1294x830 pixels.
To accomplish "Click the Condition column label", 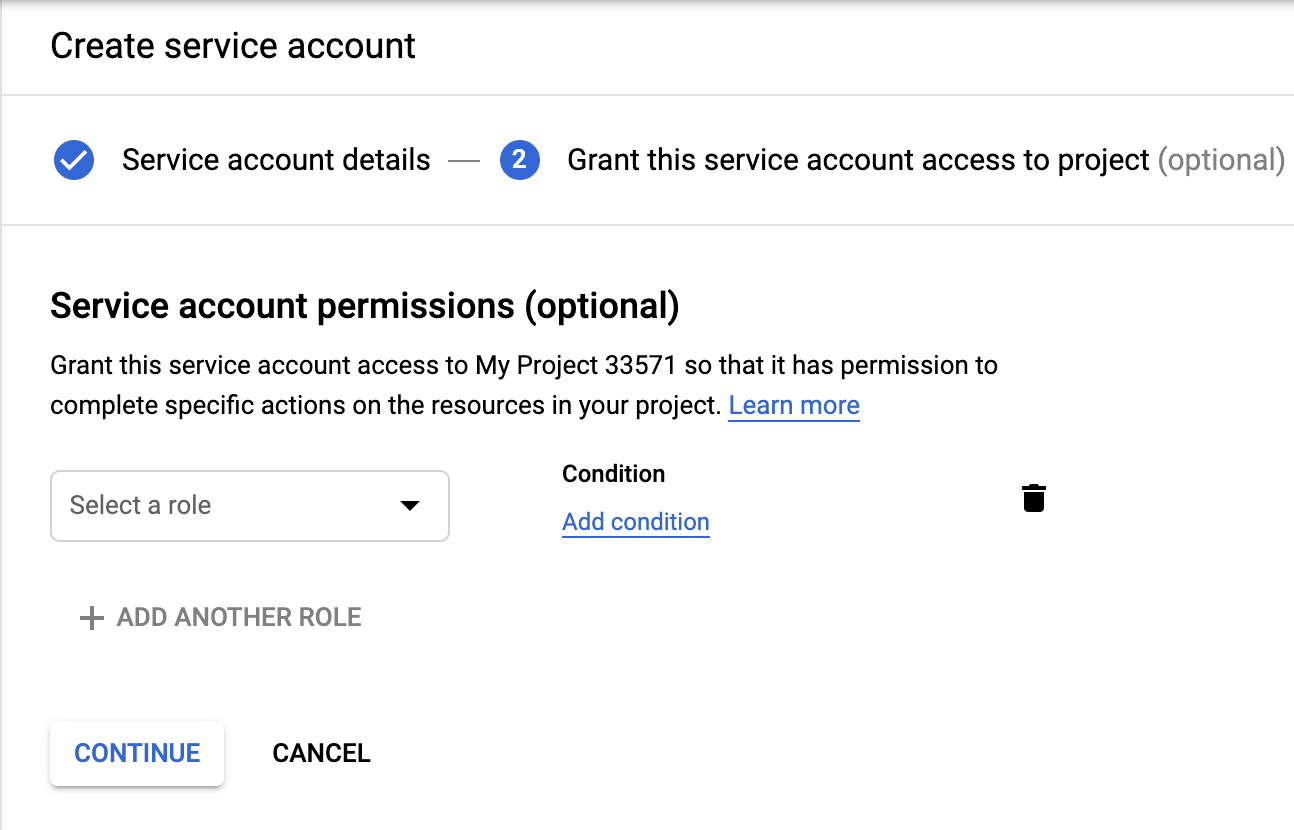I will (614, 474).
